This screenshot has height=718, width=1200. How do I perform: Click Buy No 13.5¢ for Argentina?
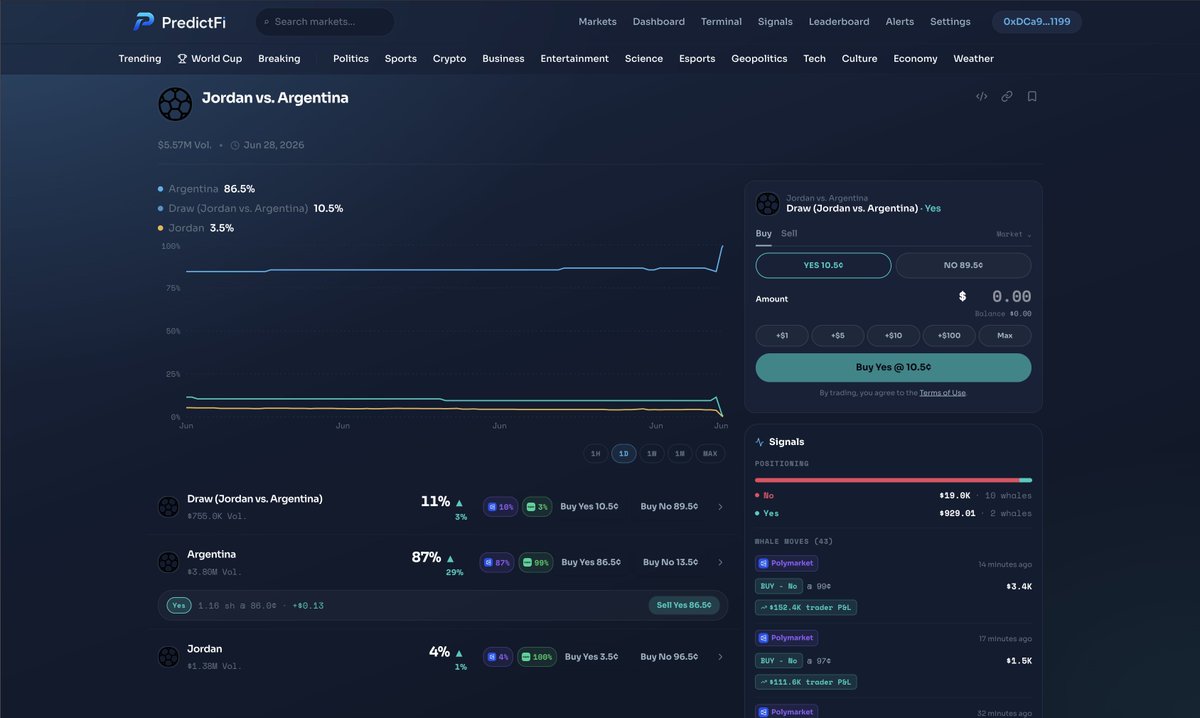coord(670,562)
